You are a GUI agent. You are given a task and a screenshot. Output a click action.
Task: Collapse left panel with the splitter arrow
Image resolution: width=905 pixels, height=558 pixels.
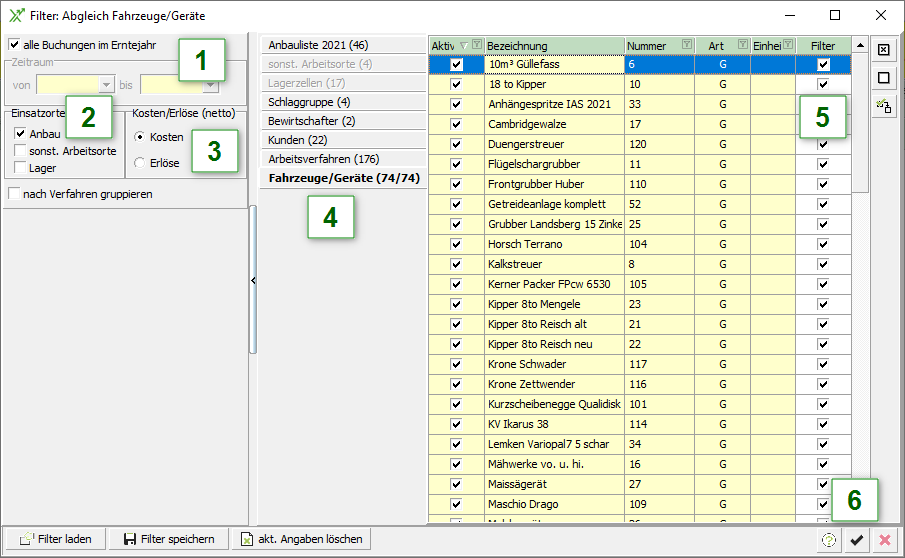[253, 281]
